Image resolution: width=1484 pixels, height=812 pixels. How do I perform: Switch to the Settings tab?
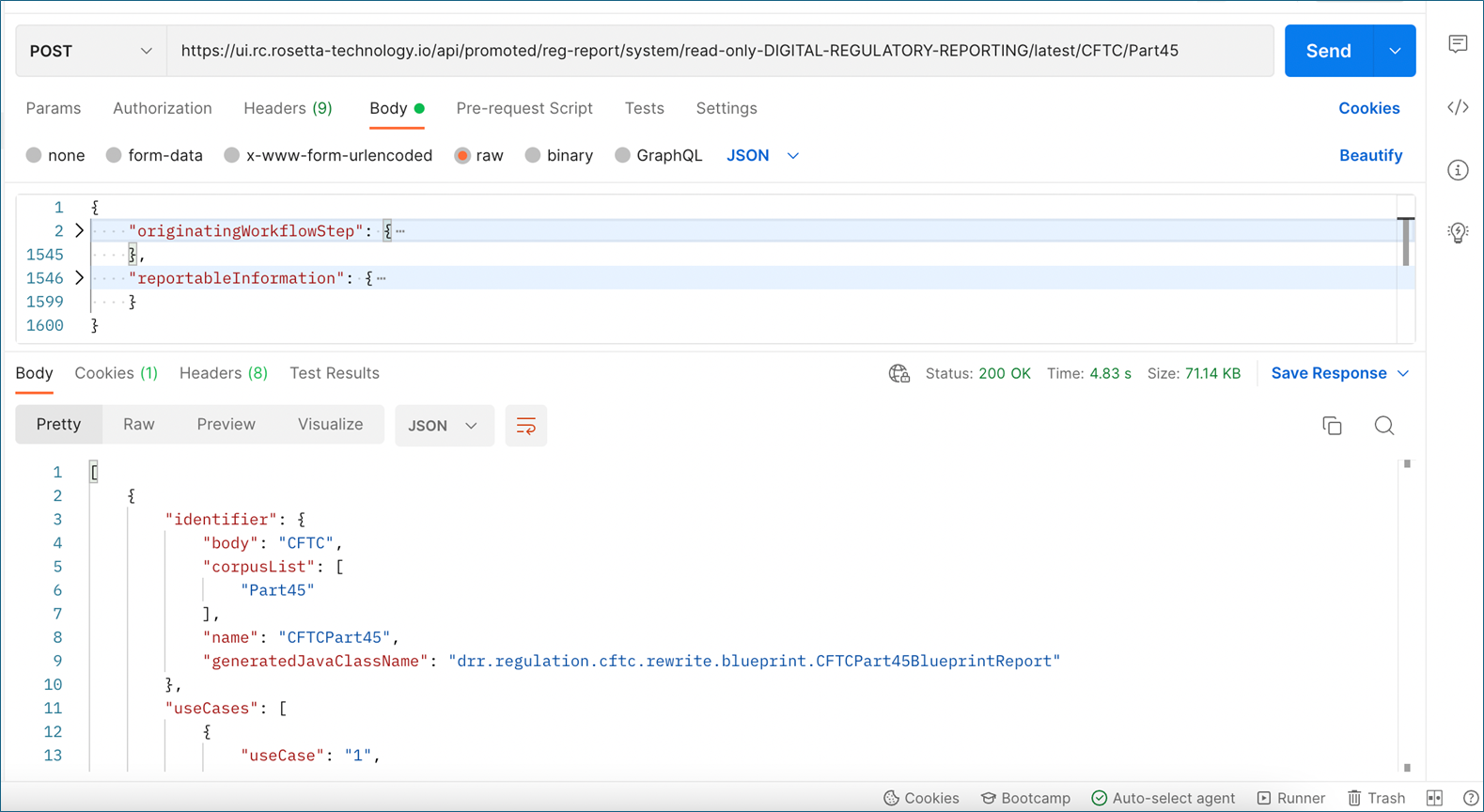coord(726,108)
